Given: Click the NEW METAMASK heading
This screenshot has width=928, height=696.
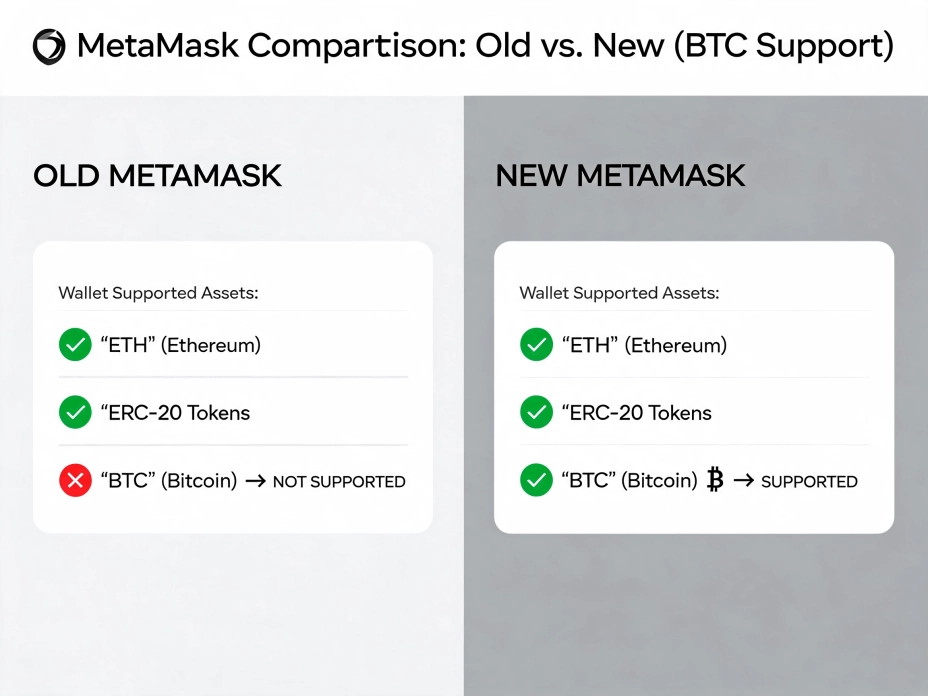Looking at the screenshot, I should 620,176.
